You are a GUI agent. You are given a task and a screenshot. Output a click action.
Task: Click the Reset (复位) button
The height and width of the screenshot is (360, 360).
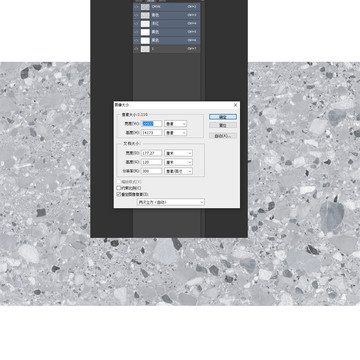coord(223,125)
